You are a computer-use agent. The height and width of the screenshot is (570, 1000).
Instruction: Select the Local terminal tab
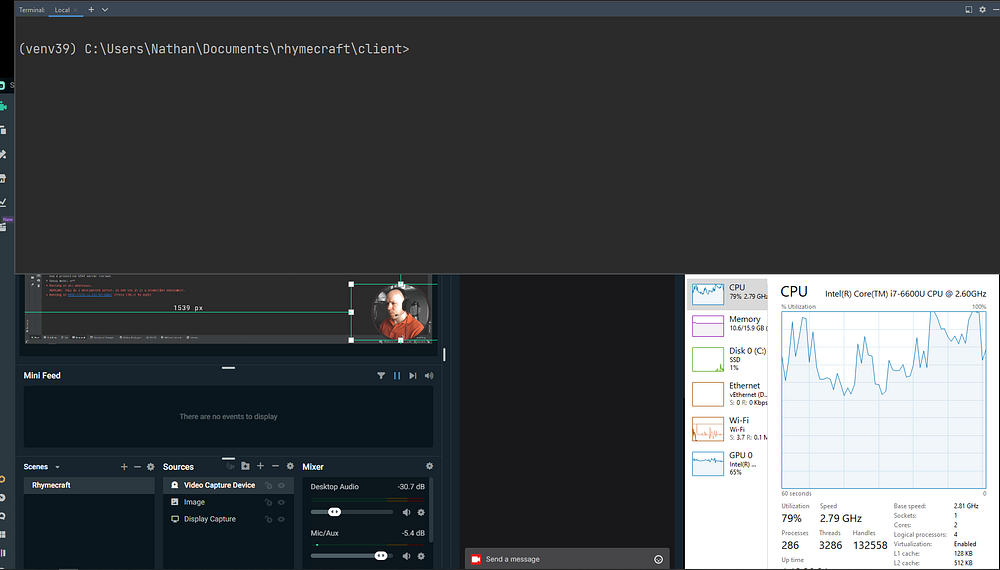pyautogui.click(x=62, y=10)
